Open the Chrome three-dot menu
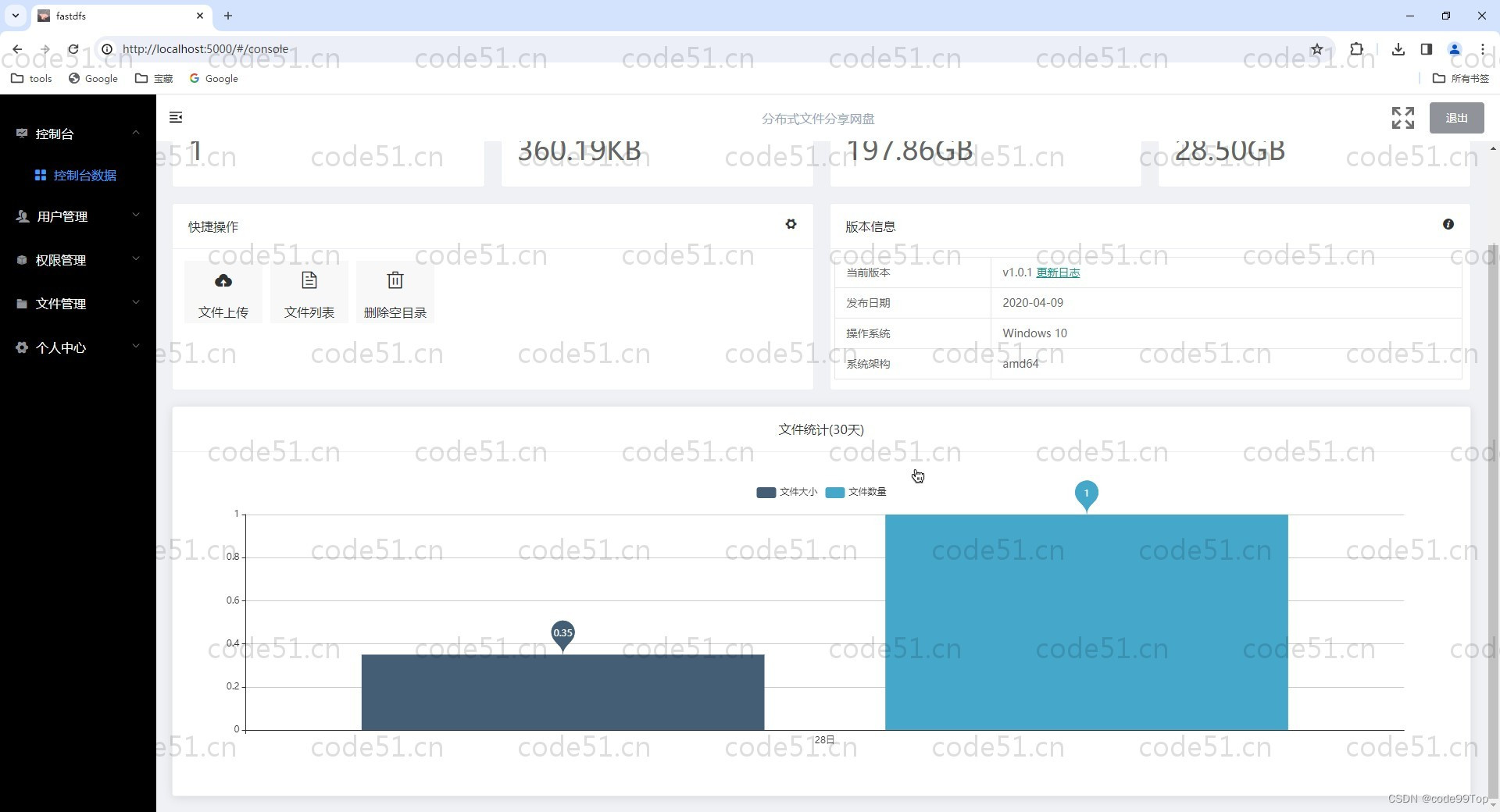The width and height of the screenshot is (1500, 812). pos(1482,48)
